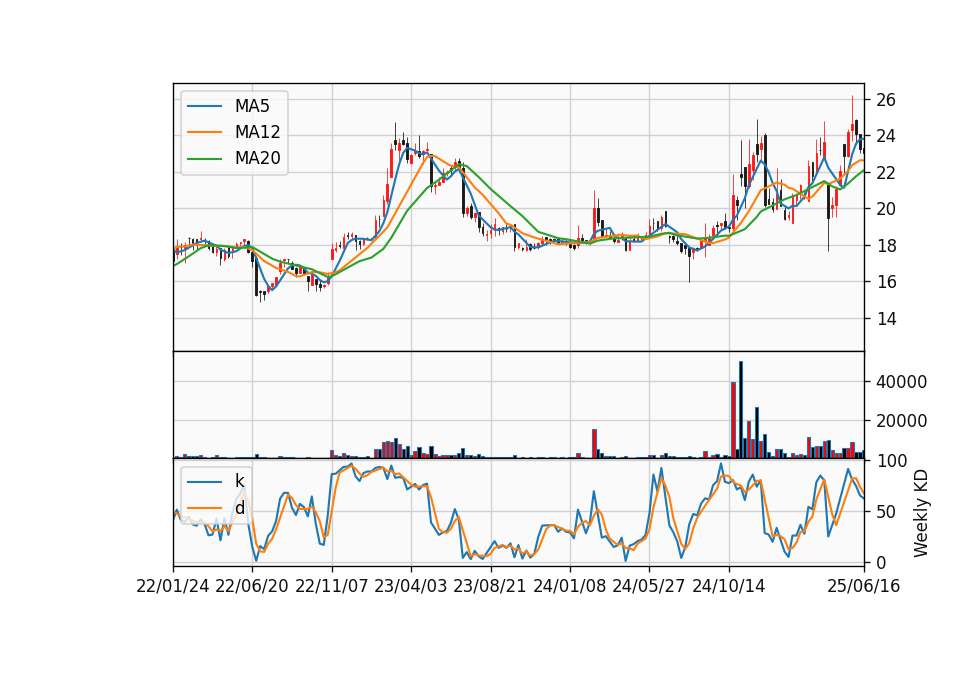960x690 pixels.
Task: Click the MA5 legend label
Action: tap(252, 106)
